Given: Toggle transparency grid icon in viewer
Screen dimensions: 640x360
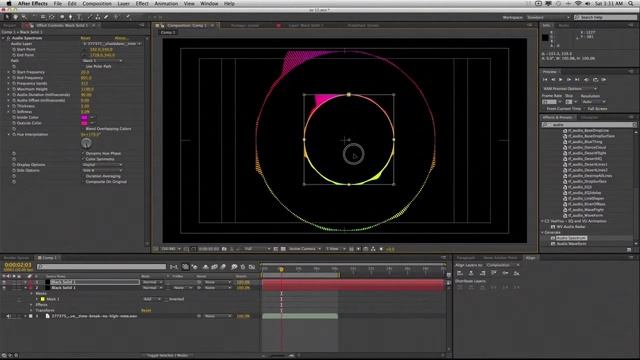Looking at the screenshot, I should 283,249.
